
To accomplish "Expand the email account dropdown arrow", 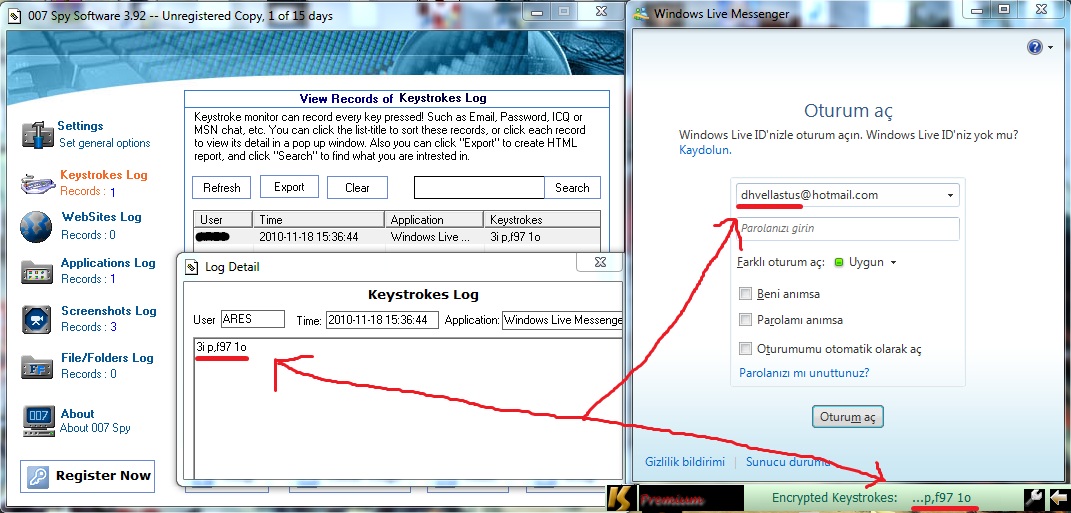I will click(x=950, y=196).
